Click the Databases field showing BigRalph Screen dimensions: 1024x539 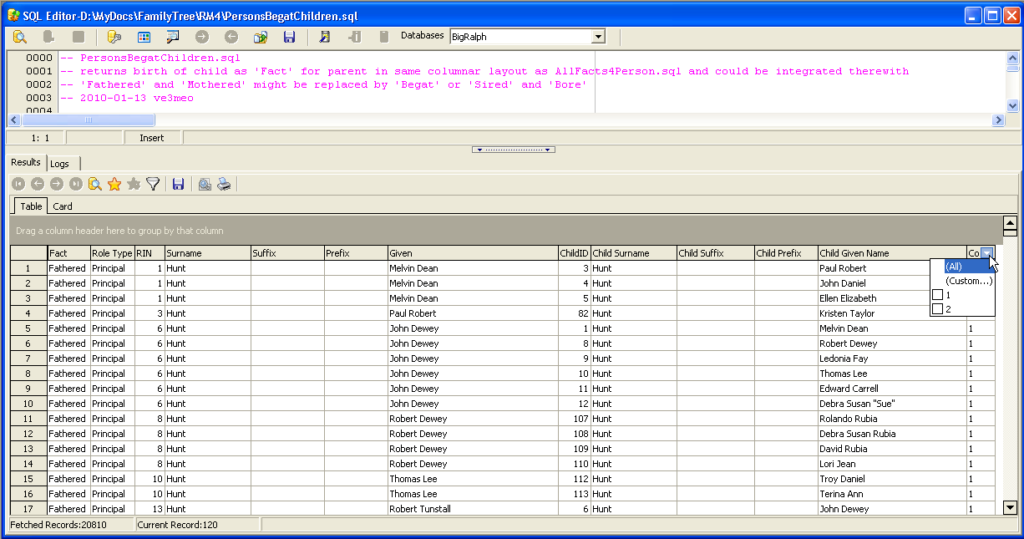520,37
